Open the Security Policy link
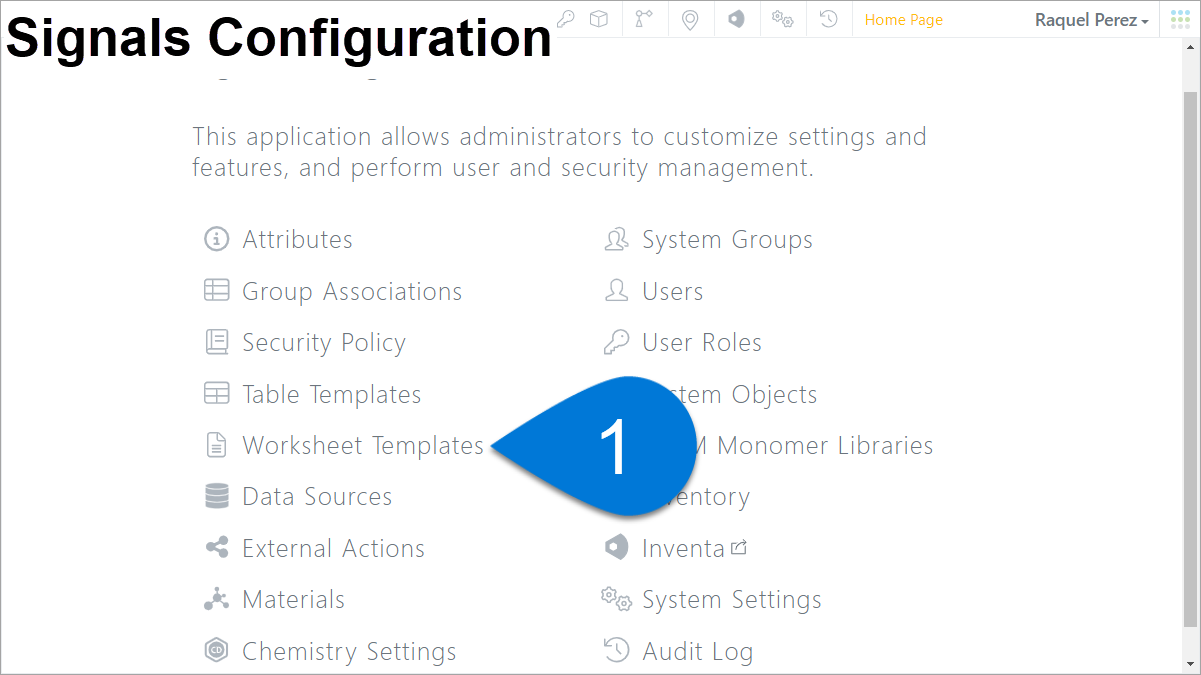Viewport: 1201px width, 675px height. click(x=324, y=343)
